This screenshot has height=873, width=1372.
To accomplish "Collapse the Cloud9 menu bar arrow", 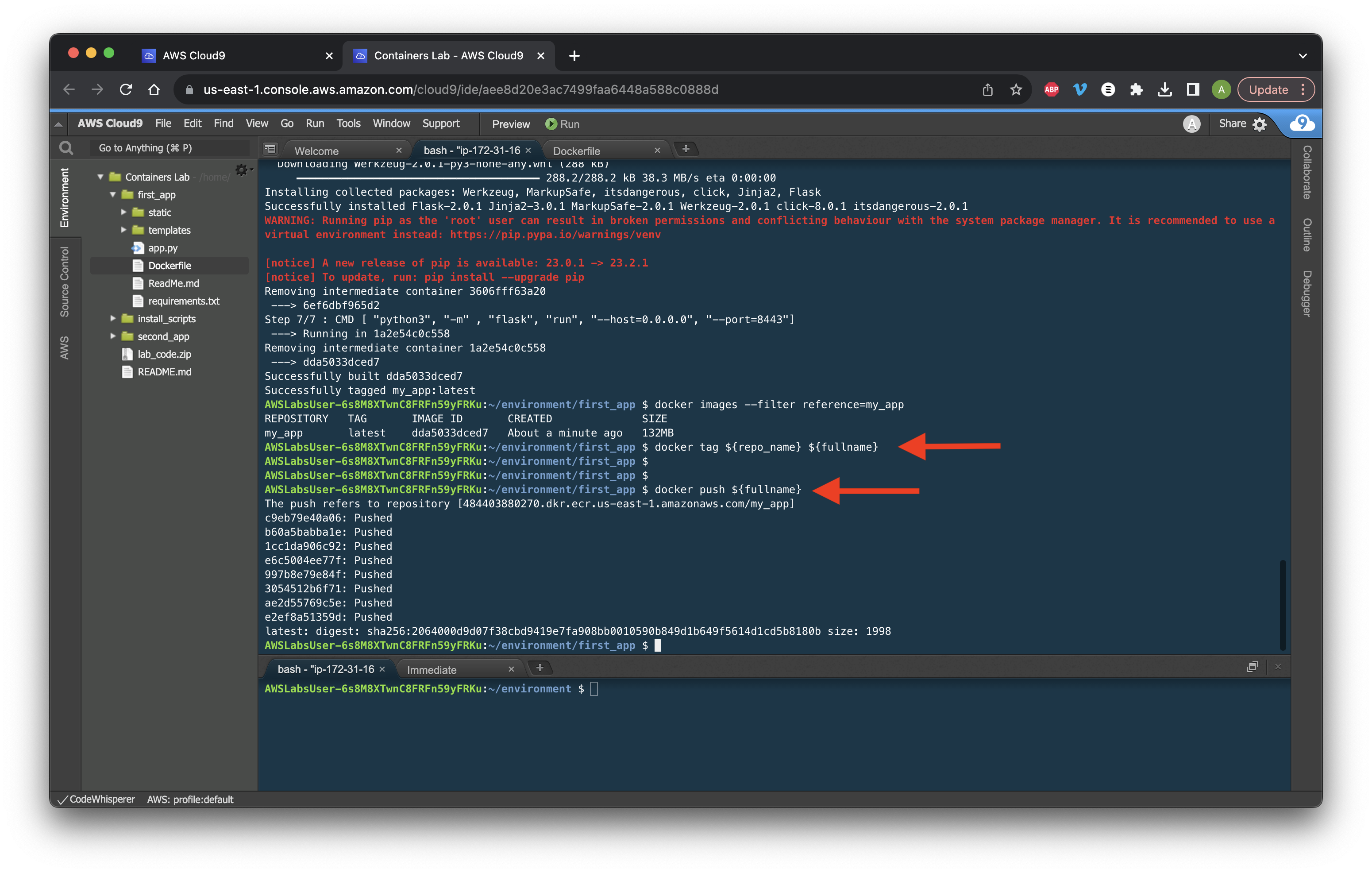I will [x=58, y=124].
